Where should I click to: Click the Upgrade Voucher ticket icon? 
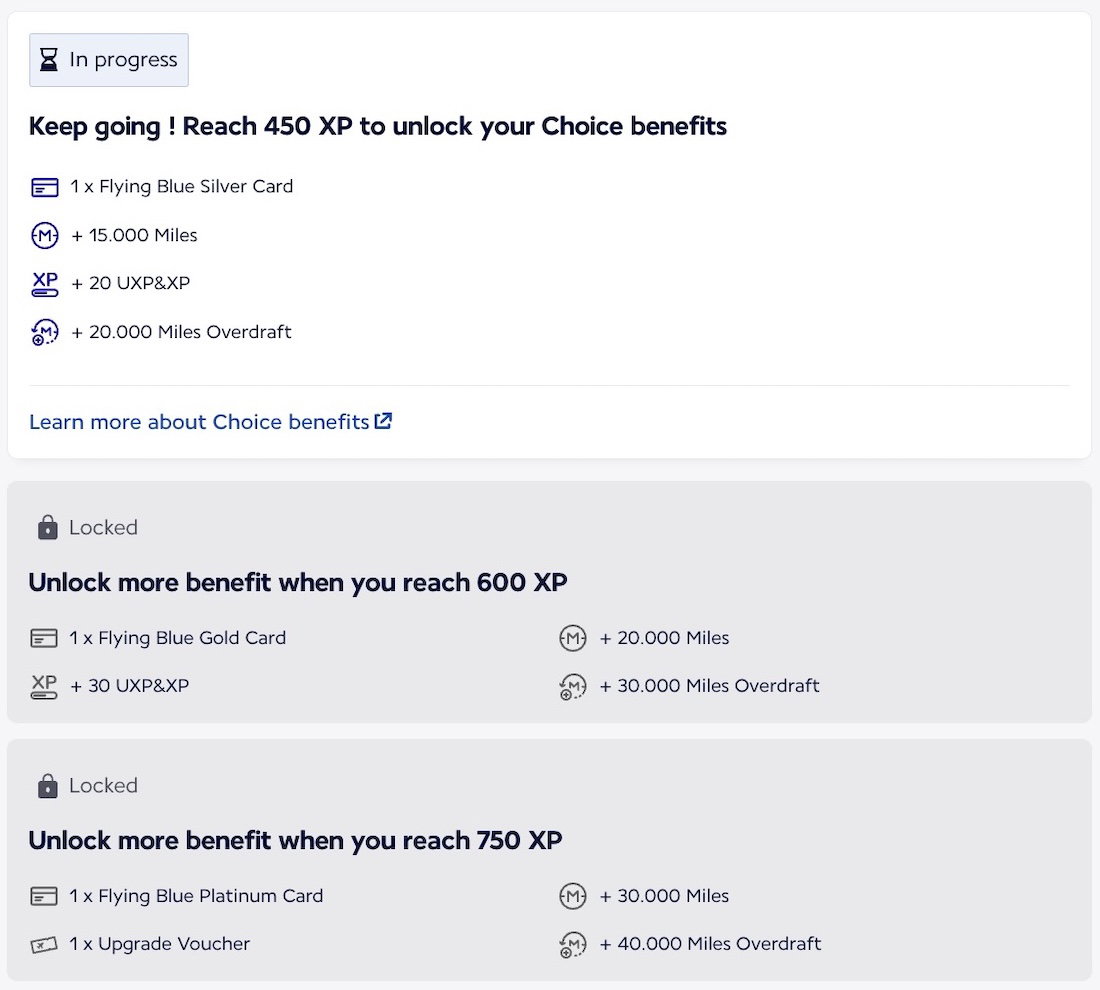[44, 944]
